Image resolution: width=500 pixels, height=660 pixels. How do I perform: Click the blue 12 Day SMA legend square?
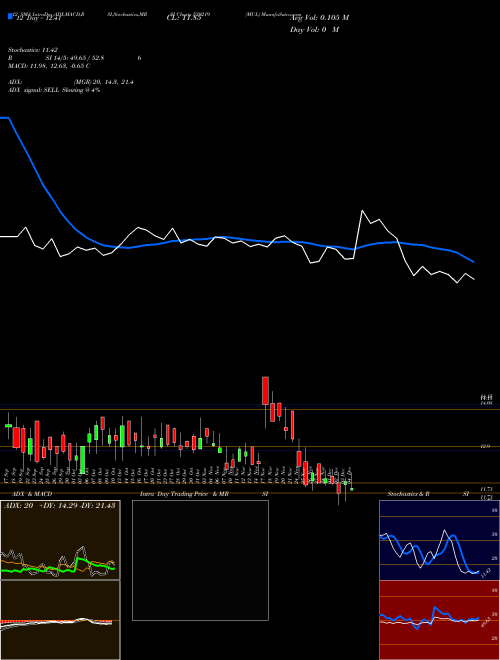10,16
